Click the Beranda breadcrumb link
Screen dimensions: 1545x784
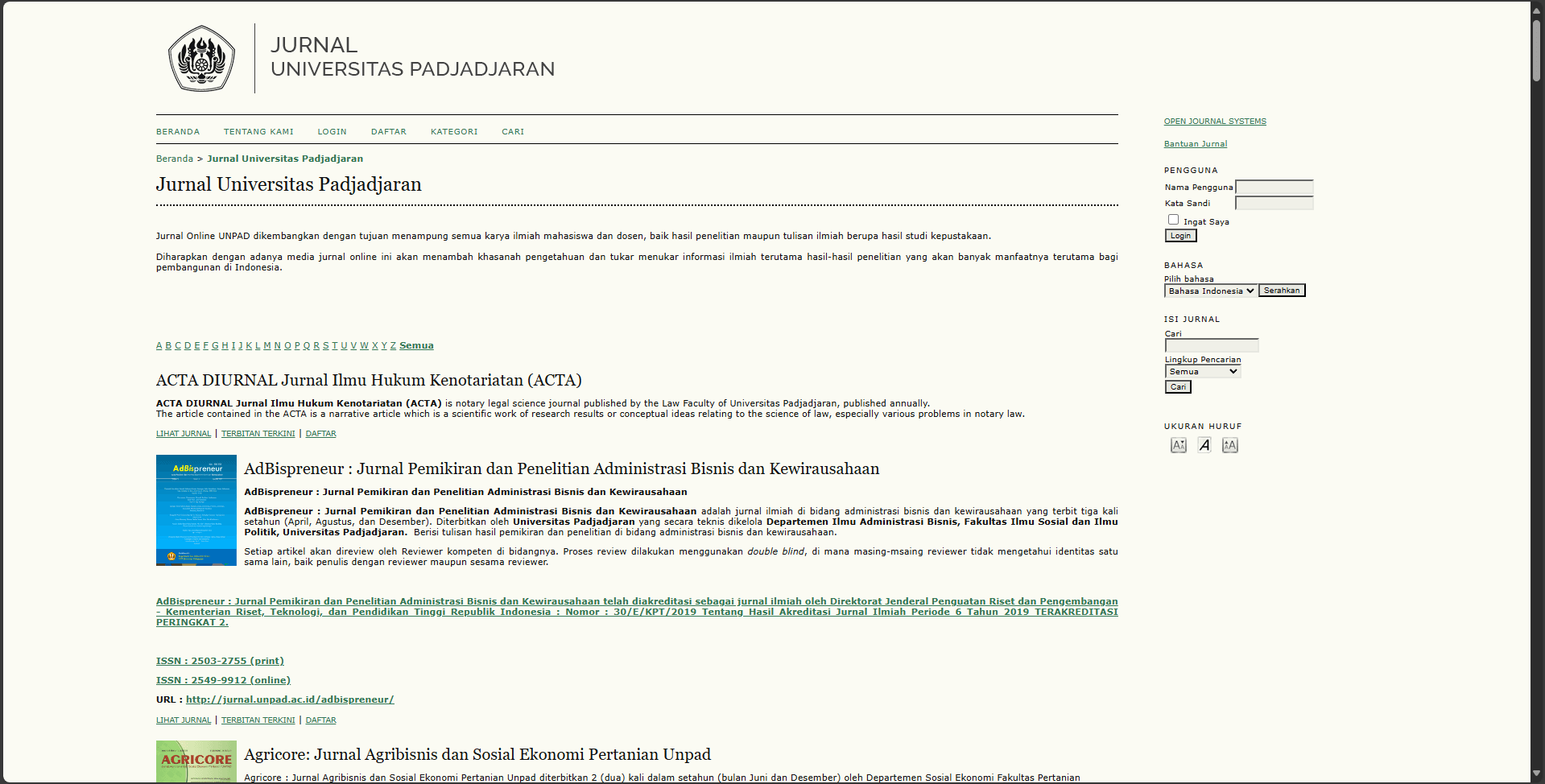tap(175, 159)
